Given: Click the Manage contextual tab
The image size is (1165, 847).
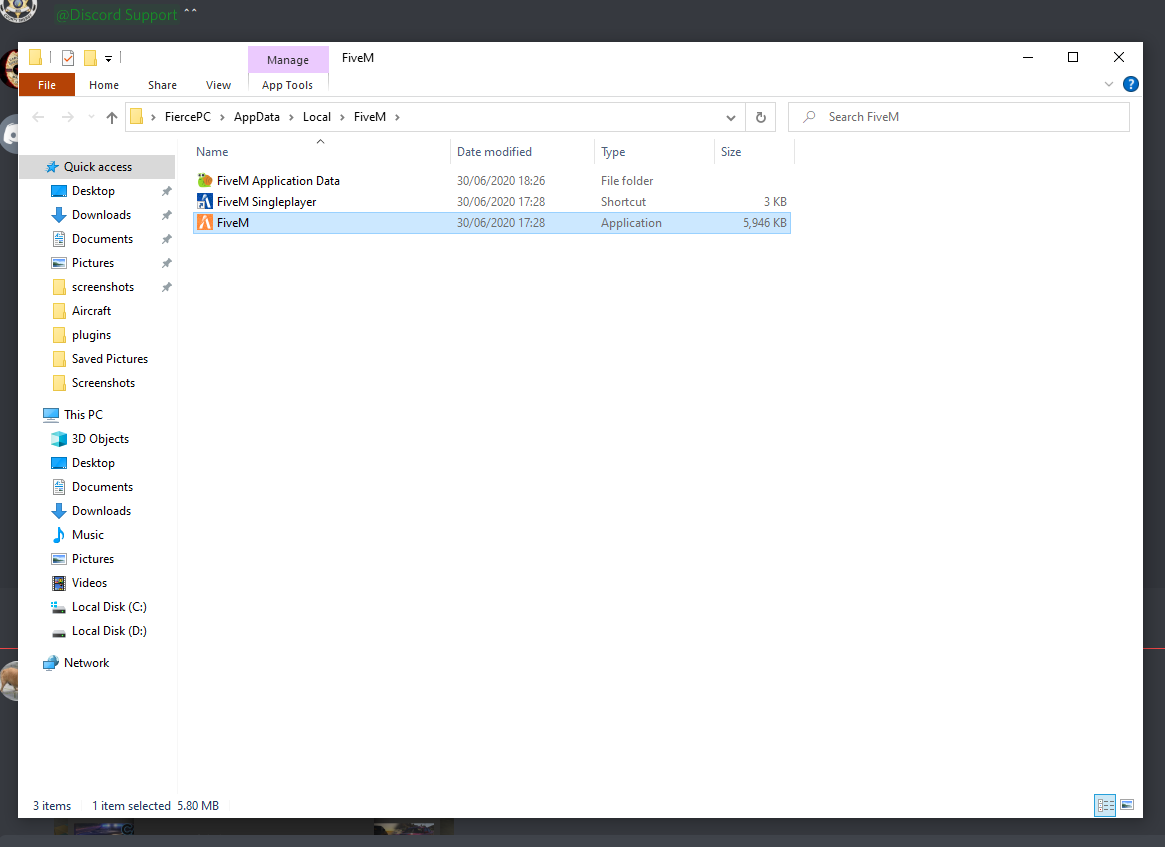Looking at the screenshot, I should pyautogui.click(x=288, y=59).
